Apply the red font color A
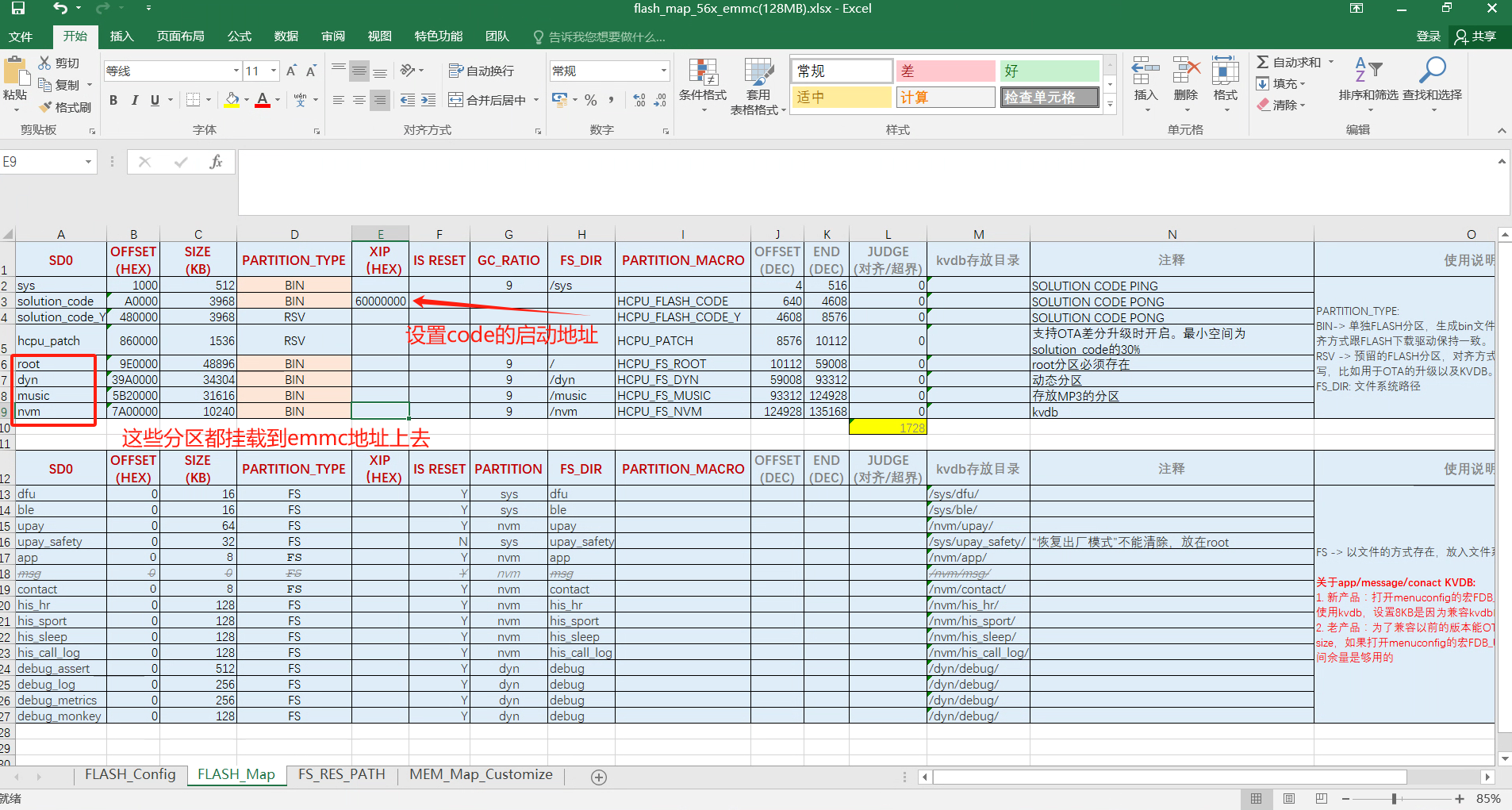Screen dimensions: 1512x810 [x=263, y=100]
